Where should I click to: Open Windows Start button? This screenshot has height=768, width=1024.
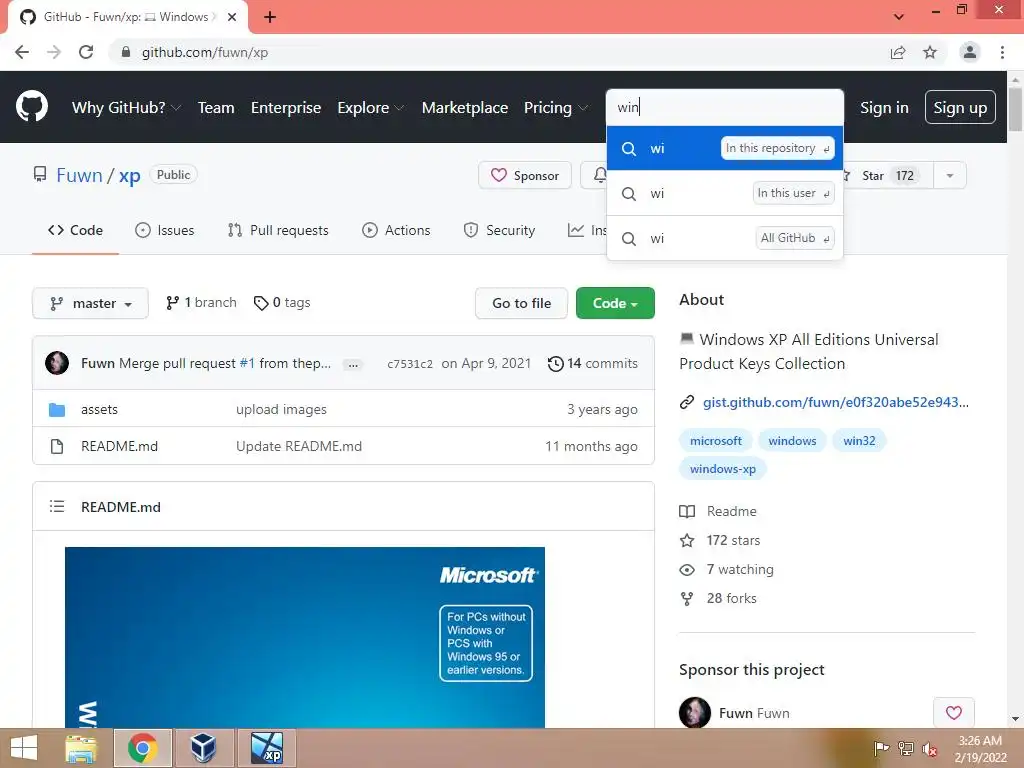(24, 748)
